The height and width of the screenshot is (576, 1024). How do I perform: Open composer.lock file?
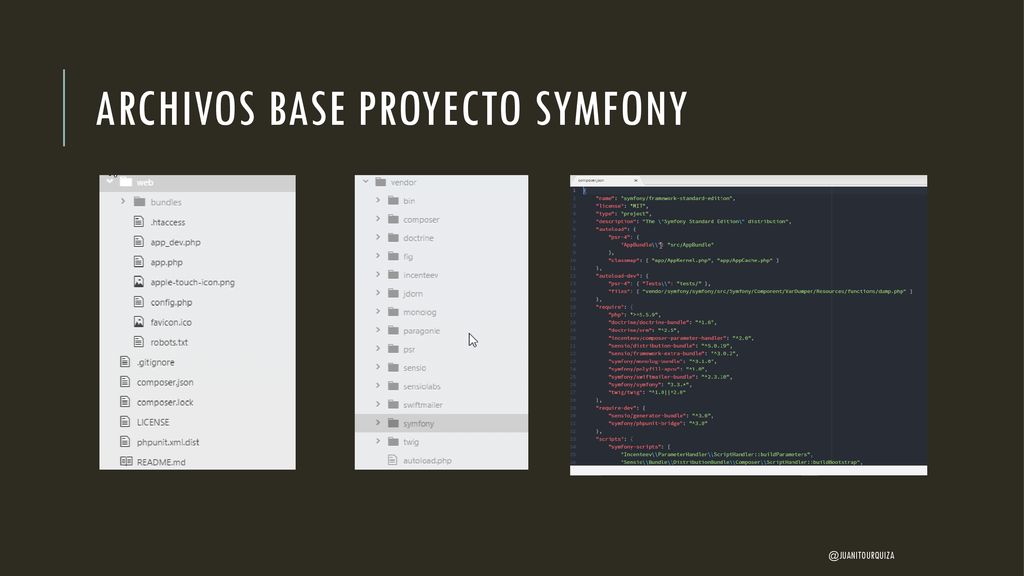pos(165,402)
